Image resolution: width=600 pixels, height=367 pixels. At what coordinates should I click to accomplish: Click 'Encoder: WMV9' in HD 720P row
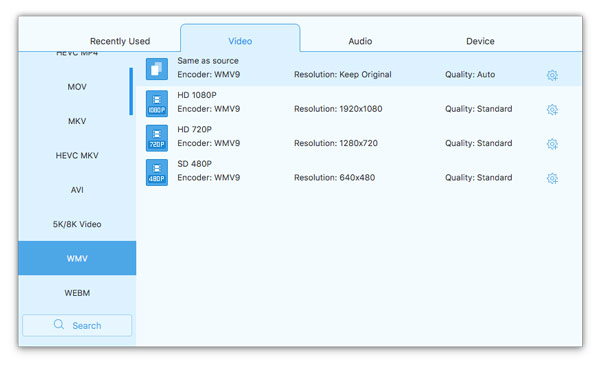tap(209, 143)
